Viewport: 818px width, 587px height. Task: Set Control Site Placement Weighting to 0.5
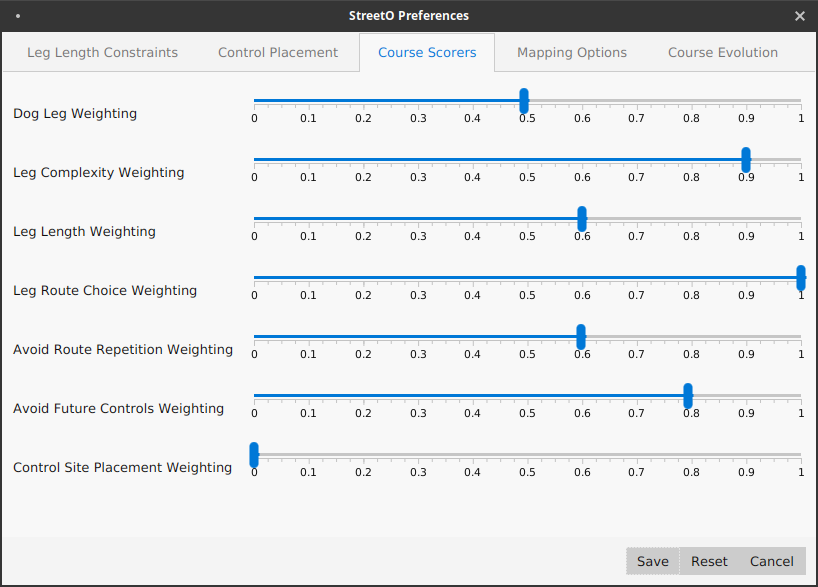[x=527, y=455]
